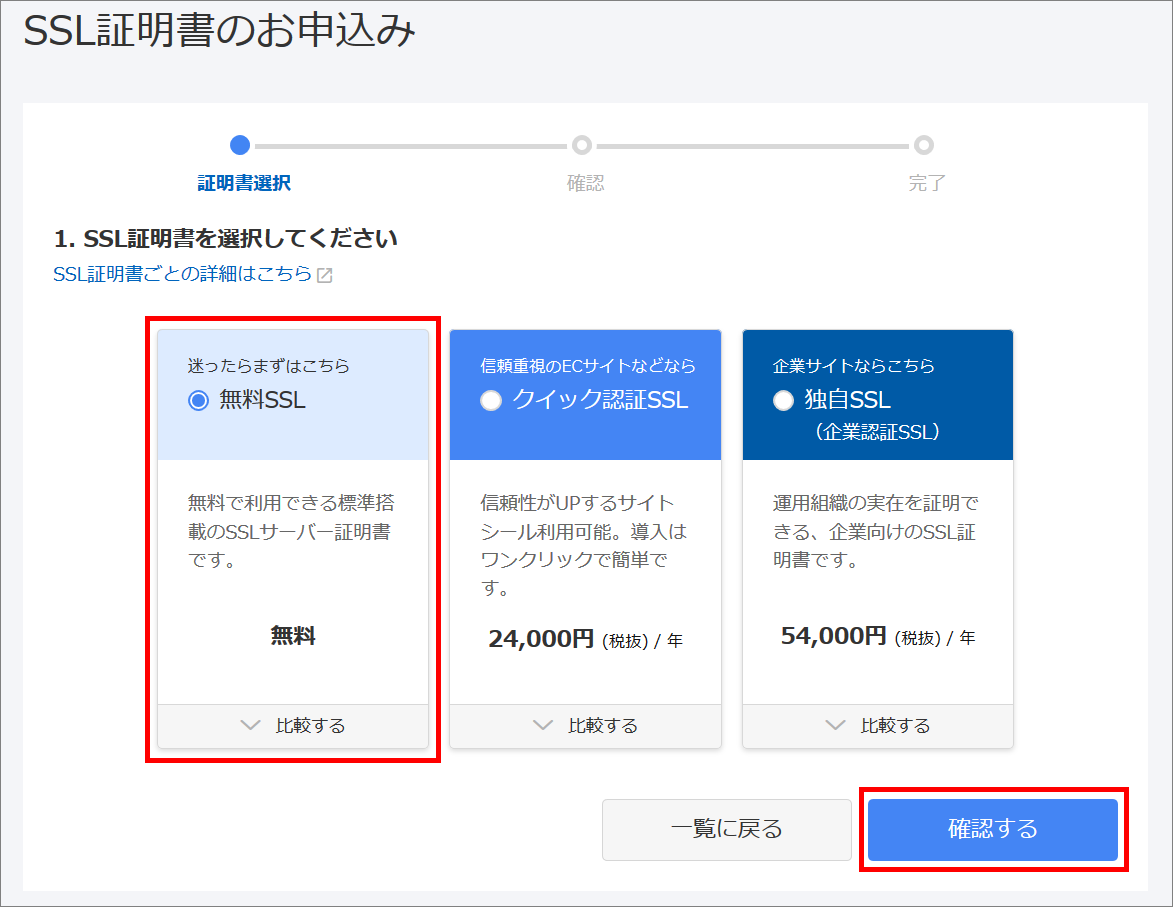Select the クイック認証SSL radio button
This screenshot has height=907, width=1173.
pos(491,400)
